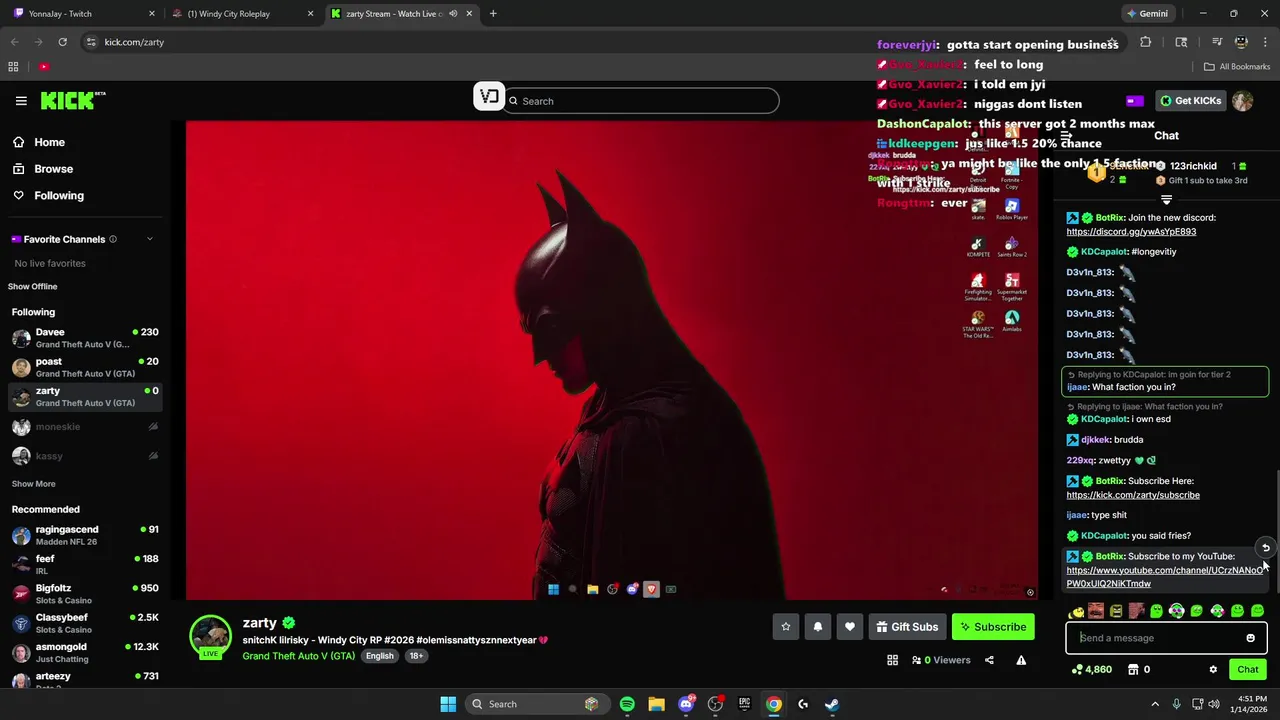Expand gift leaderboard drop-down handle
Viewport: 1280px width, 720px height.
coord(1166,200)
